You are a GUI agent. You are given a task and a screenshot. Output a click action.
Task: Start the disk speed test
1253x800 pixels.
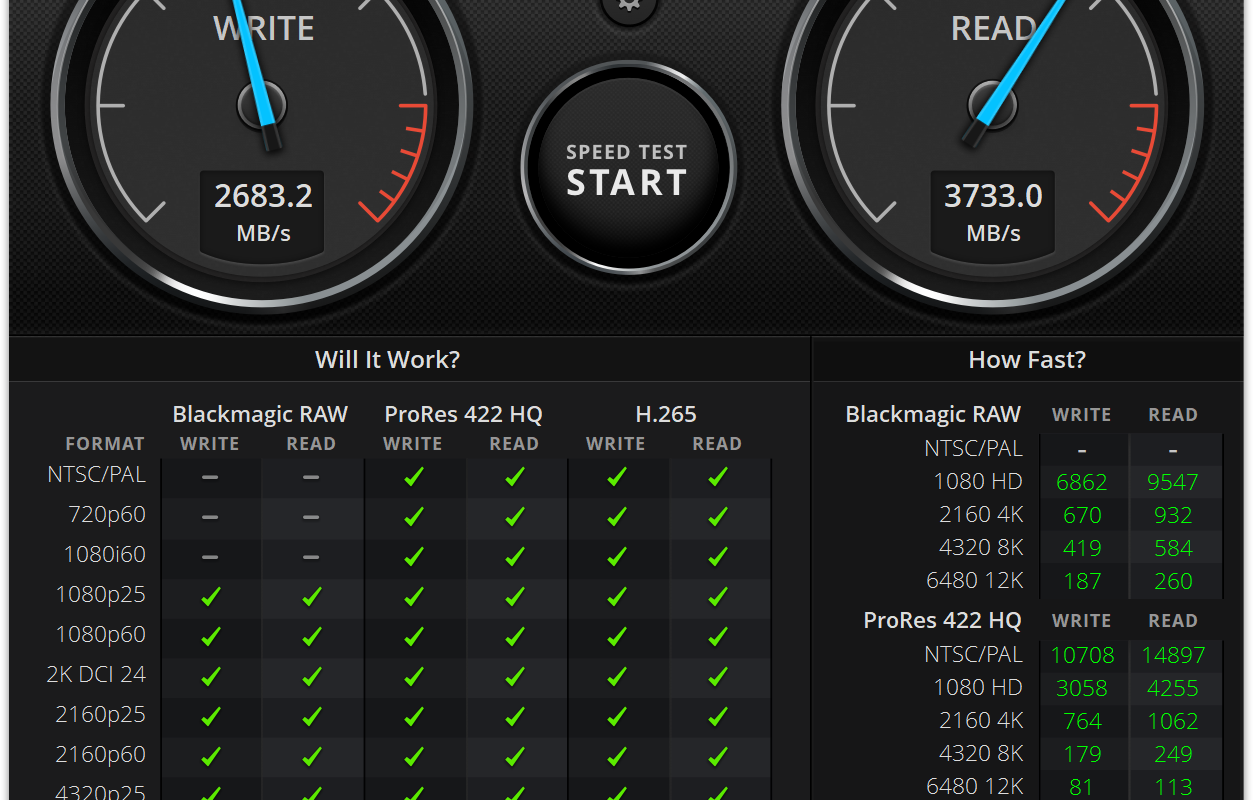coord(628,169)
